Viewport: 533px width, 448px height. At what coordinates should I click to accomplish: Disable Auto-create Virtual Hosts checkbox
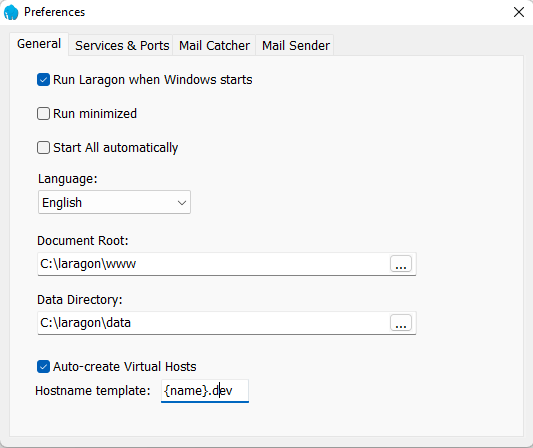tap(44, 367)
